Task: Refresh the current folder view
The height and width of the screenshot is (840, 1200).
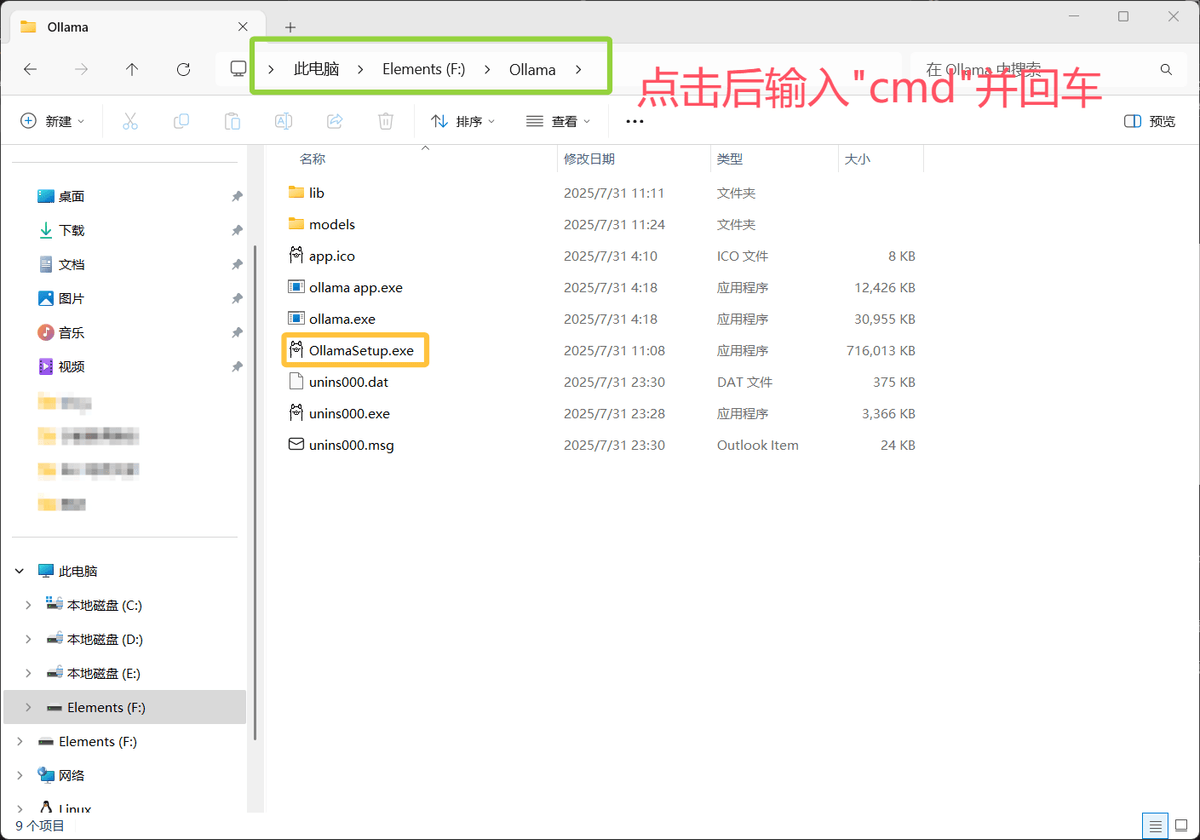Action: [183, 69]
